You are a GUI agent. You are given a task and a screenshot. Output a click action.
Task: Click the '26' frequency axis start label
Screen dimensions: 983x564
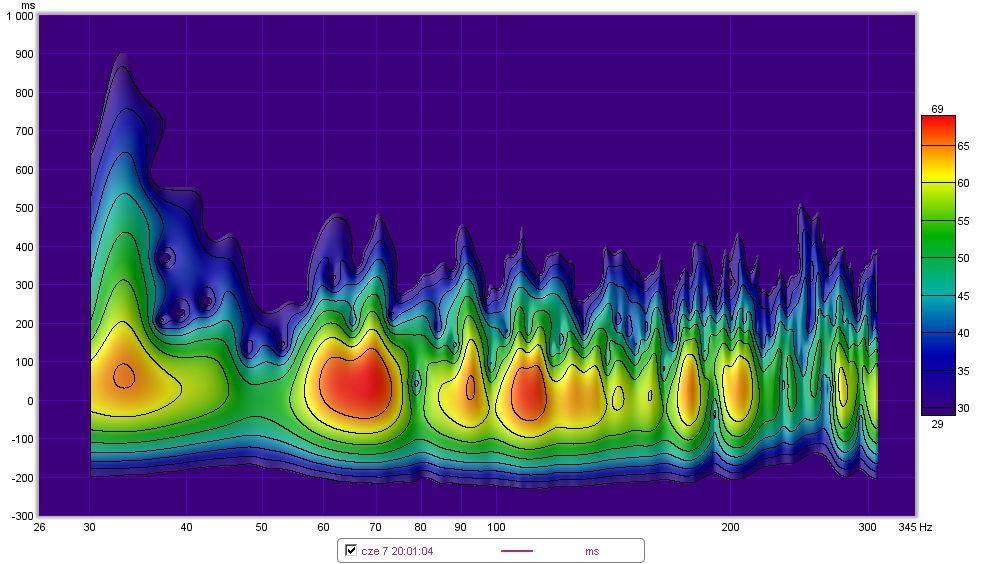(x=39, y=527)
